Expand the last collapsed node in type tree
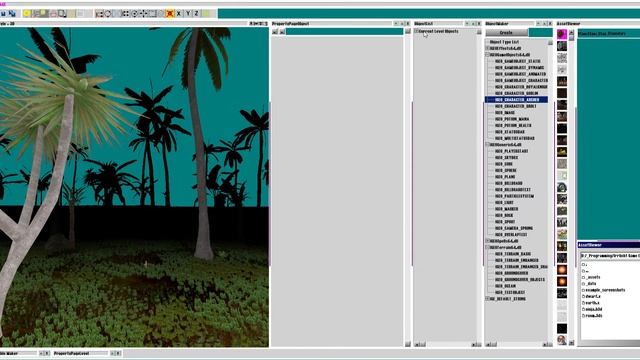640x360 pixels. click(x=487, y=299)
